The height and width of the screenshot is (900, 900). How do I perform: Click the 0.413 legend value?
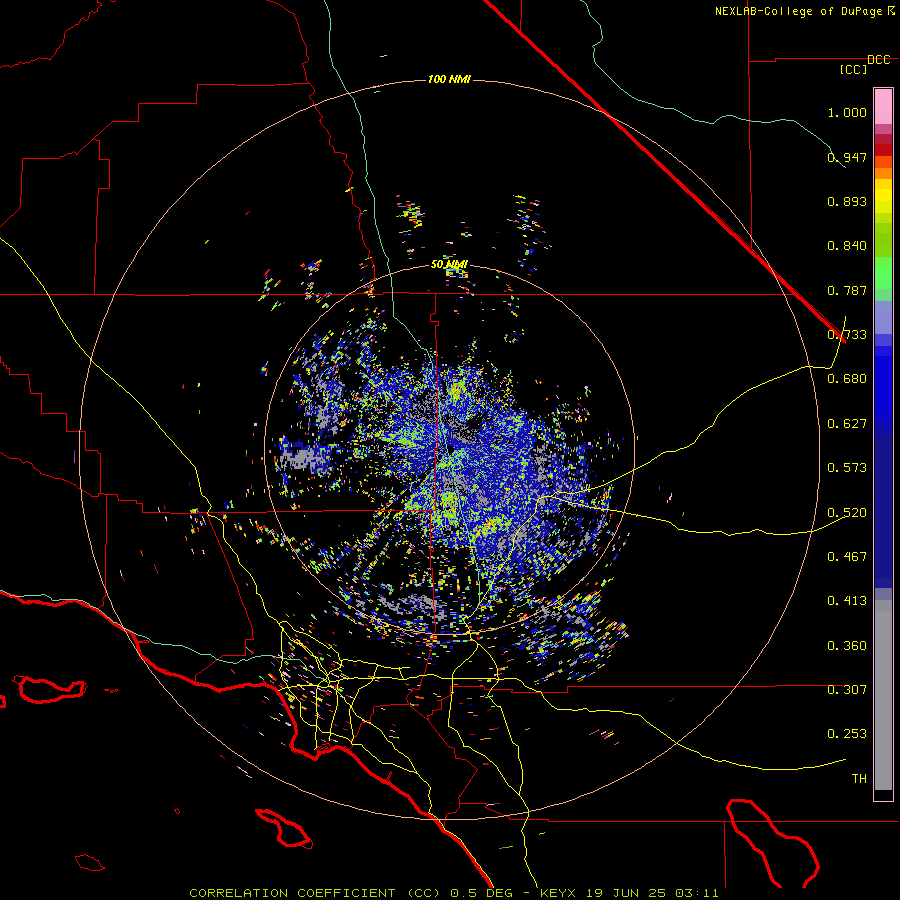coord(847,601)
